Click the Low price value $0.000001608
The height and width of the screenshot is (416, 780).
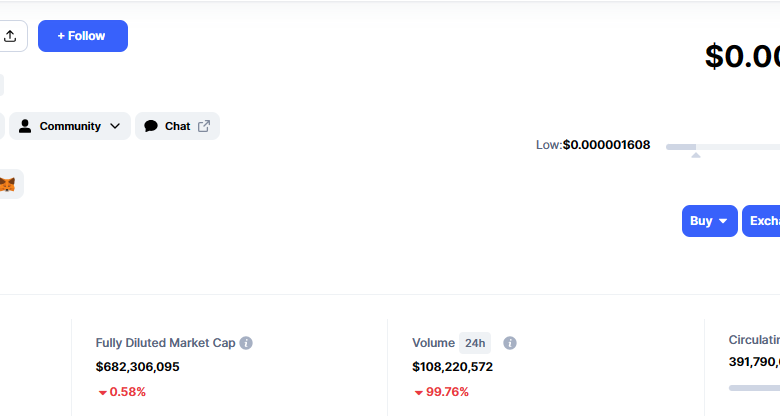(x=606, y=145)
